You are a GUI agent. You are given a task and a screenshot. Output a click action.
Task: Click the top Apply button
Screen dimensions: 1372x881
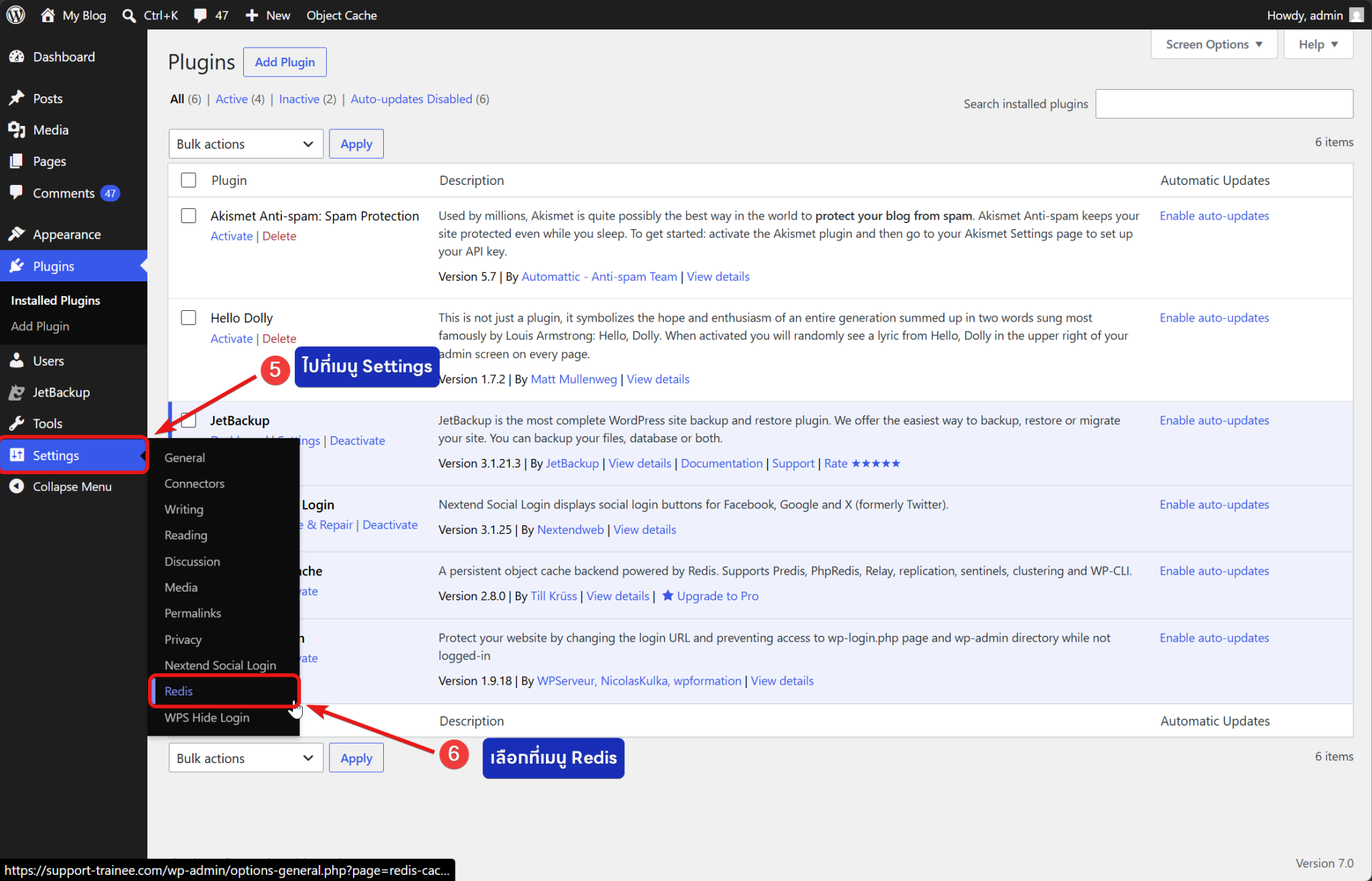[x=356, y=144]
